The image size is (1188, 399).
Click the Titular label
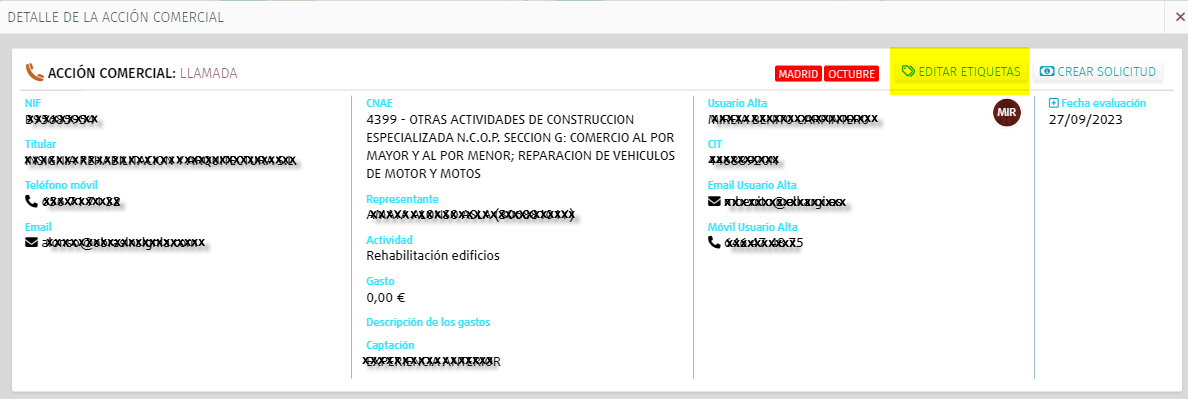click(40, 144)
